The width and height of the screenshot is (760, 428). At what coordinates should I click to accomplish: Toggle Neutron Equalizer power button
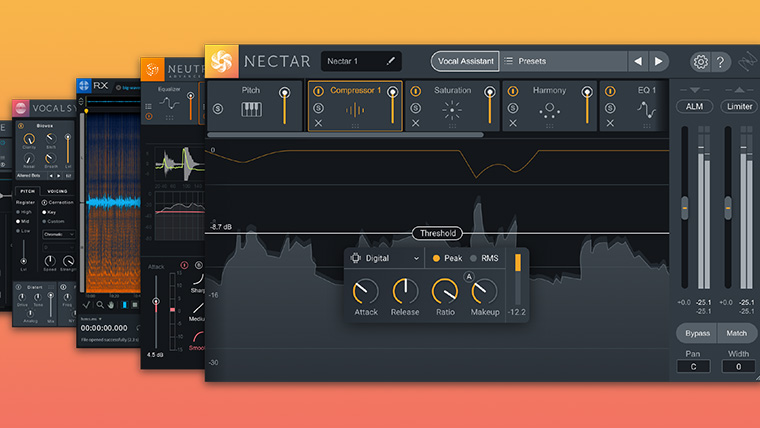[x=149, y=116]
